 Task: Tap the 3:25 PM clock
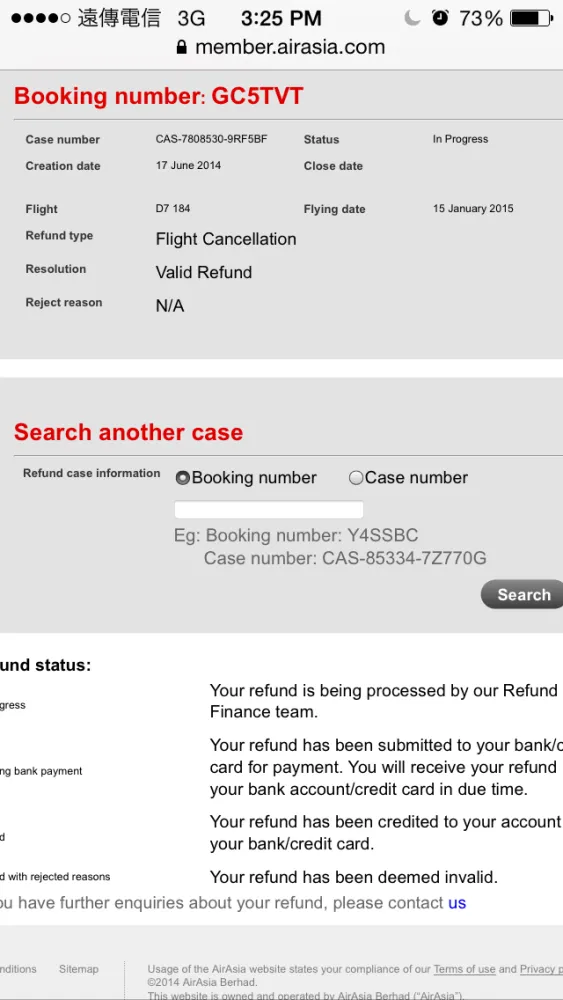(x=281, y=18)
